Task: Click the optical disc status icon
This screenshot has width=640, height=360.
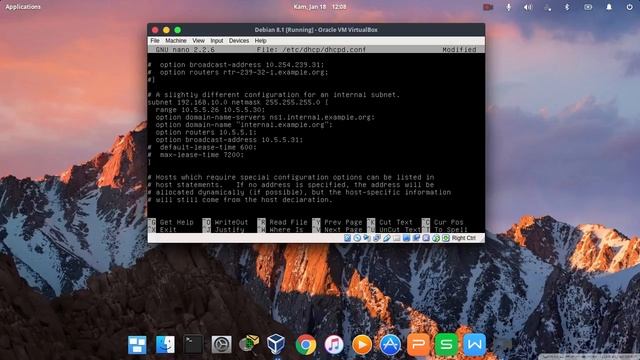Action: point(357,238)
